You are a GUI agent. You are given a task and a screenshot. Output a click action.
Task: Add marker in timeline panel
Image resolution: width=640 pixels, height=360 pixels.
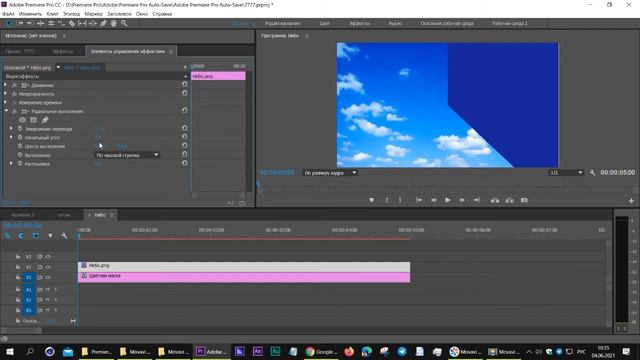point(50,236)
